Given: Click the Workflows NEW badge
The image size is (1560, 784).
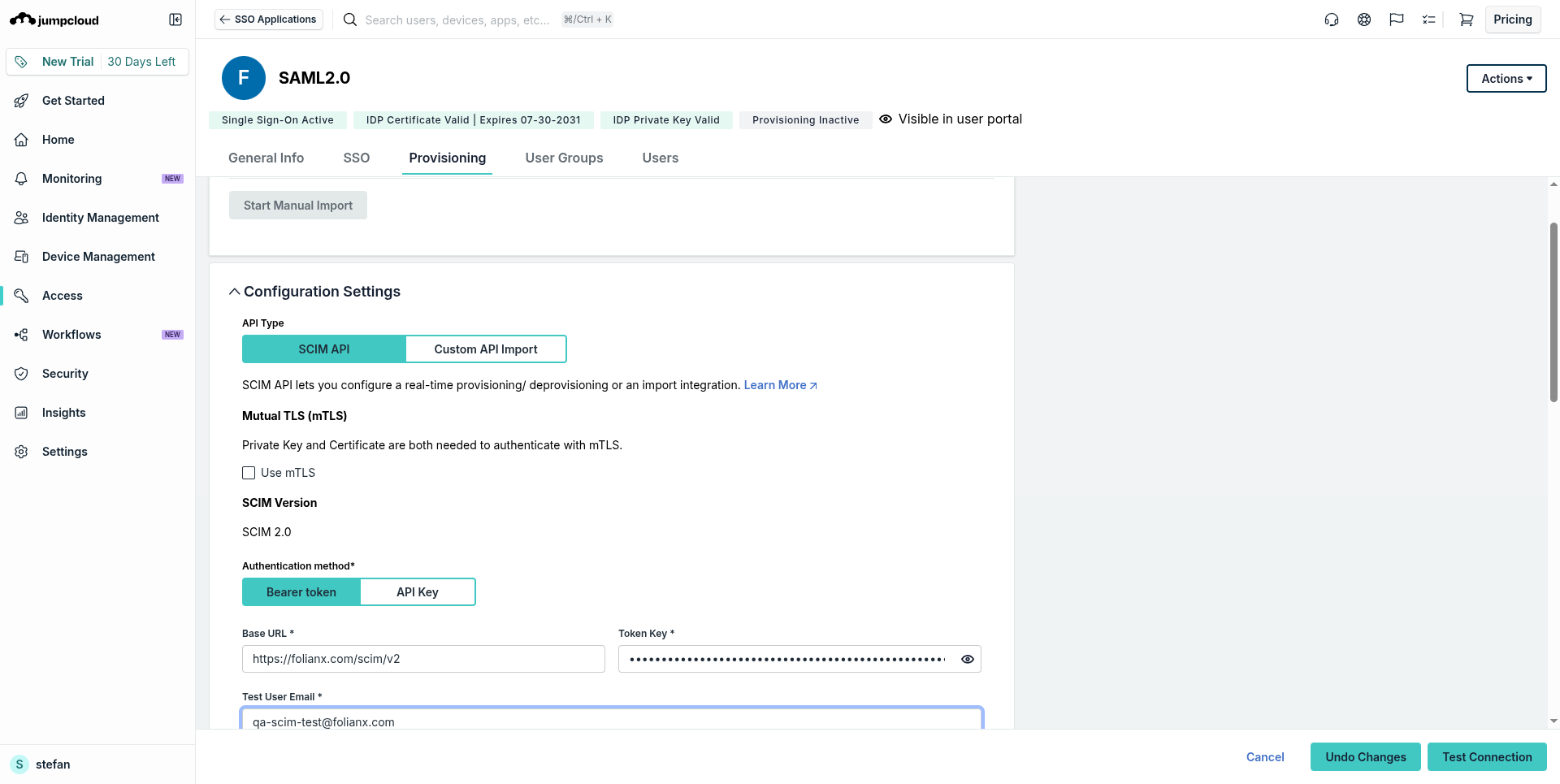Looking at the screenshot, I should (x=172, y=335).
